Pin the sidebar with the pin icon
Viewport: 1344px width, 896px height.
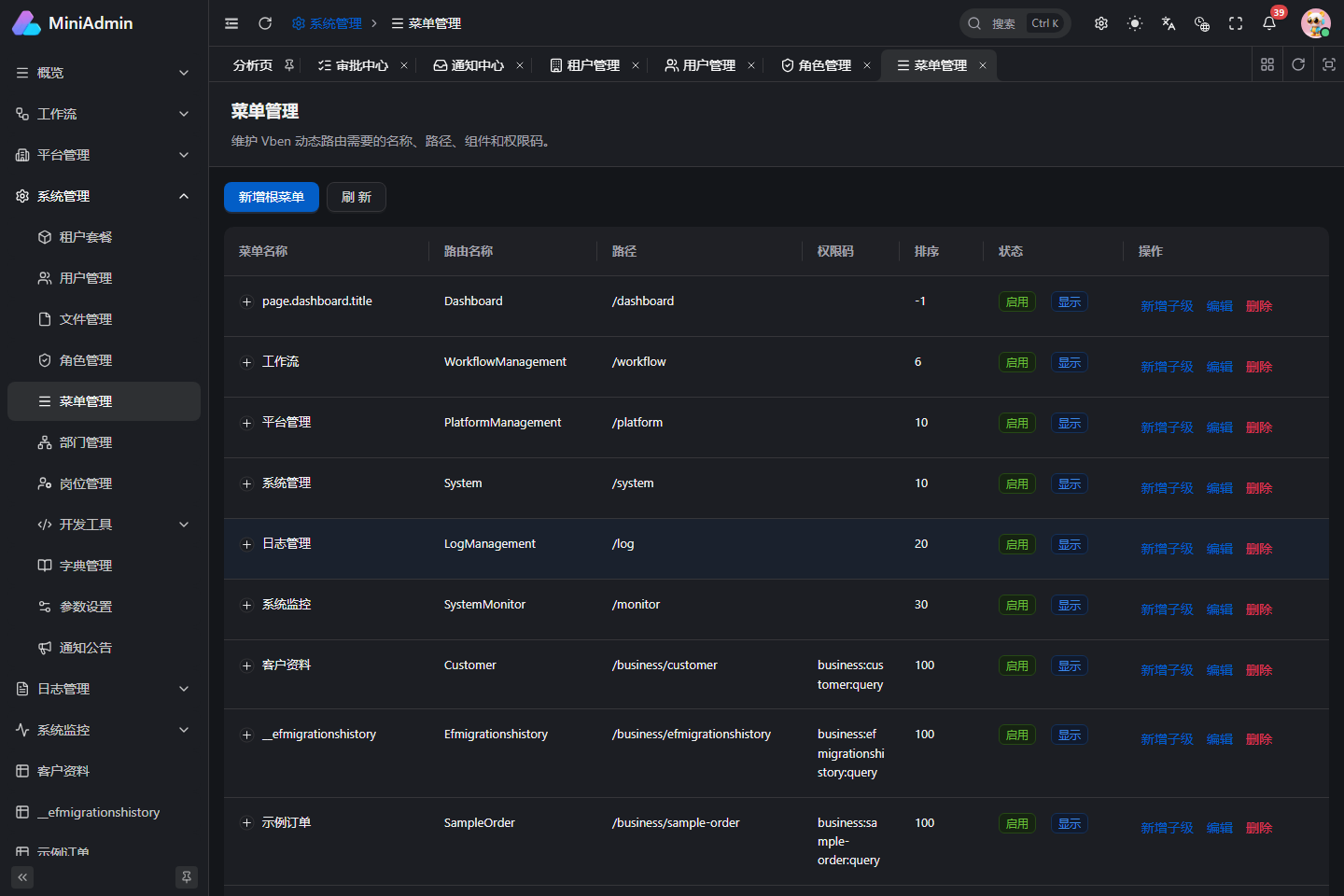[x=187, y=877]
